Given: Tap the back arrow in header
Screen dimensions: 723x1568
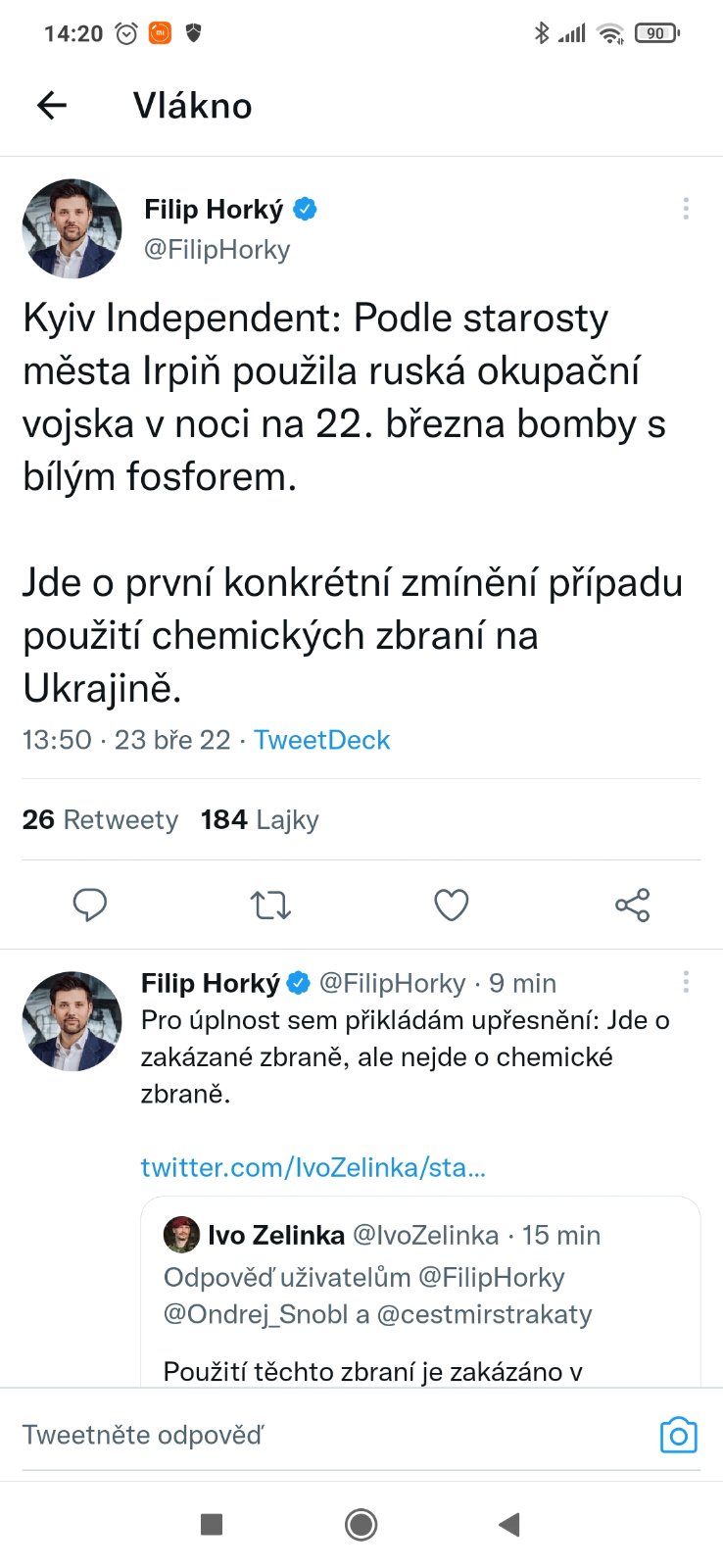Looking at the screenshot, I should (52, 105).
